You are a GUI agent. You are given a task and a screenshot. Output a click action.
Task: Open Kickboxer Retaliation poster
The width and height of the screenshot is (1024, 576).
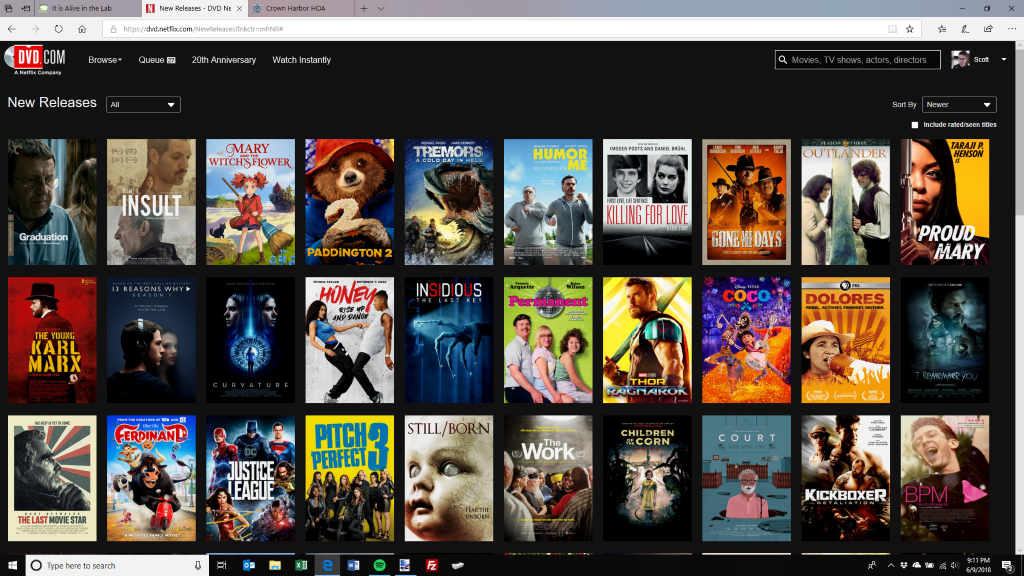[846, 478]
